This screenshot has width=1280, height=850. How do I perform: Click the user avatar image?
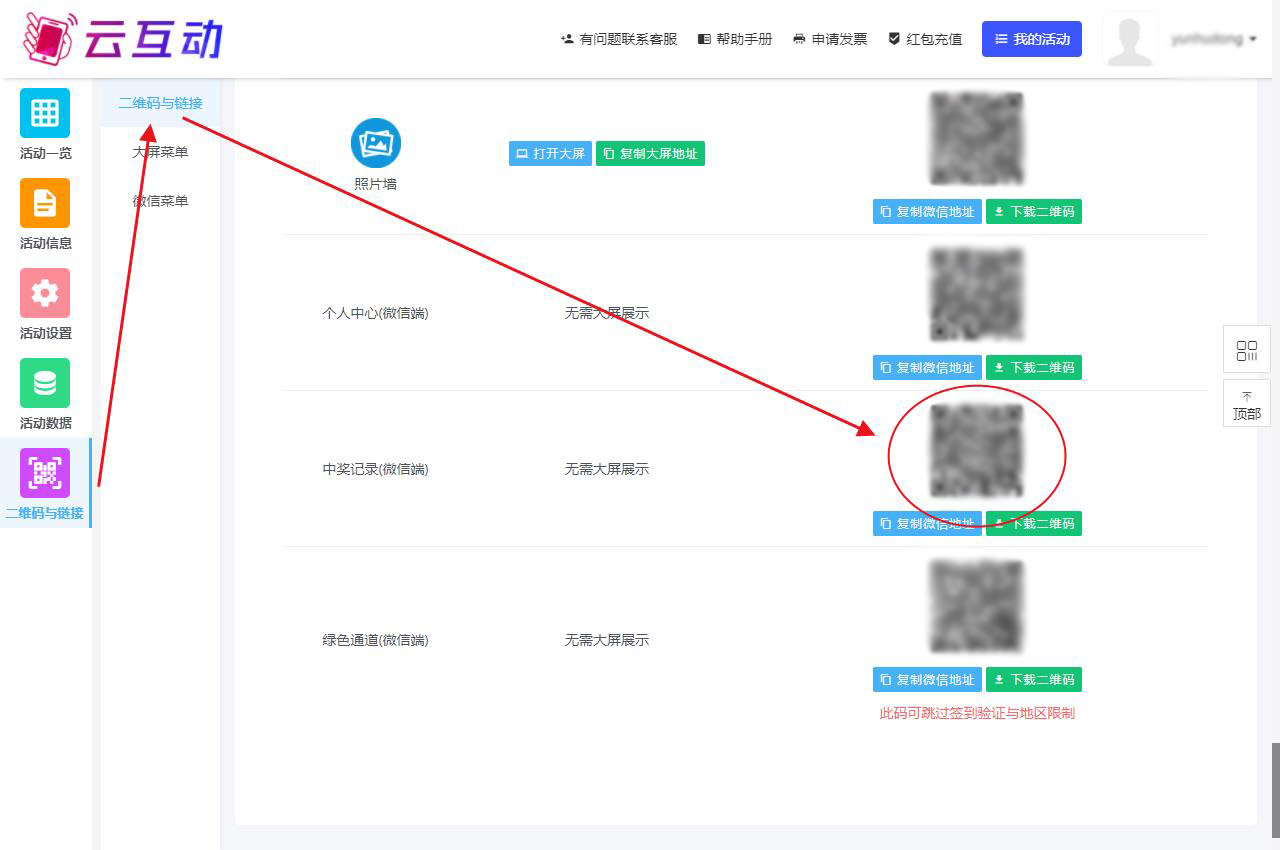(1130, 40)
